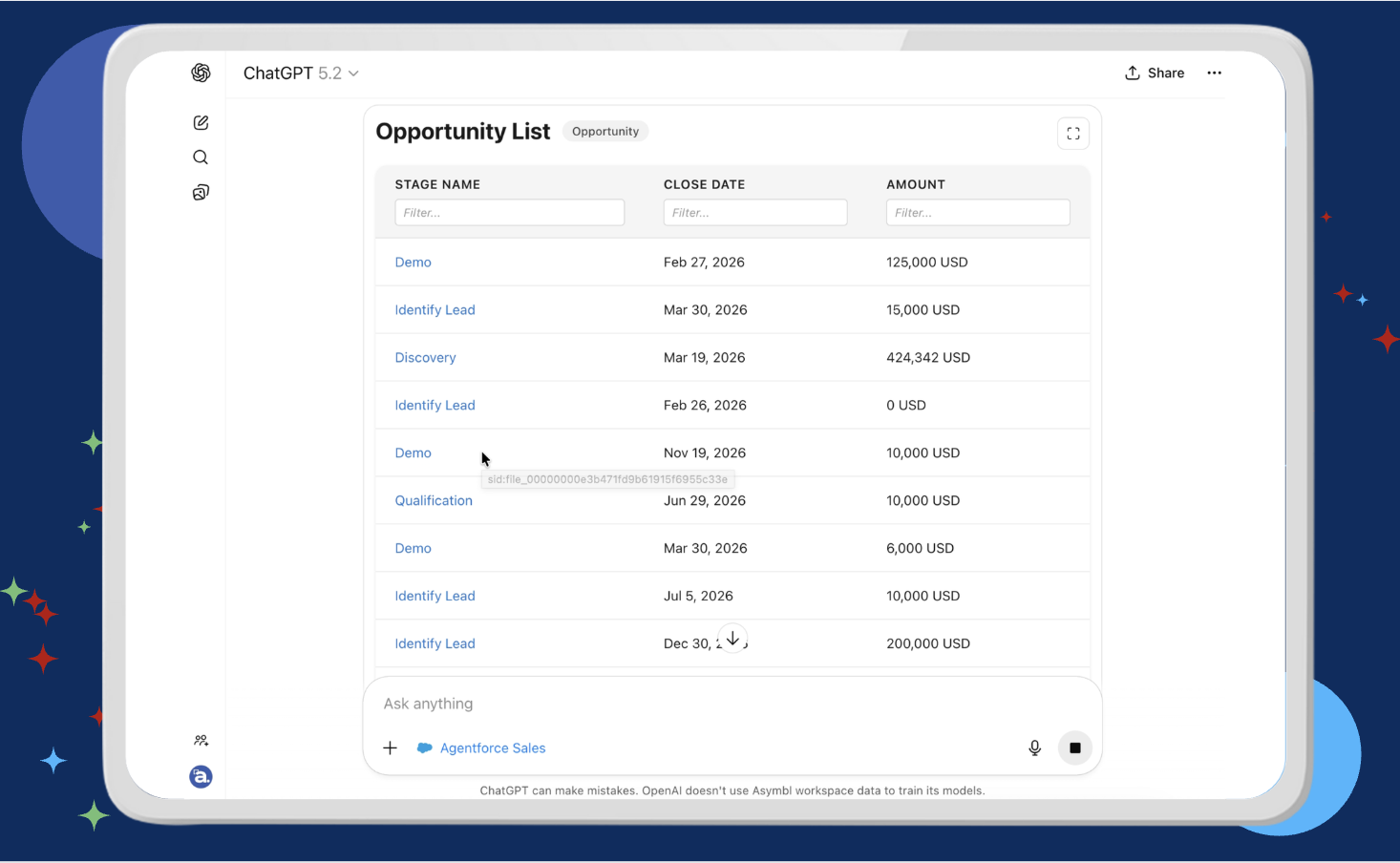
Task: Focus the Close Date filter field
Action: 755,212
